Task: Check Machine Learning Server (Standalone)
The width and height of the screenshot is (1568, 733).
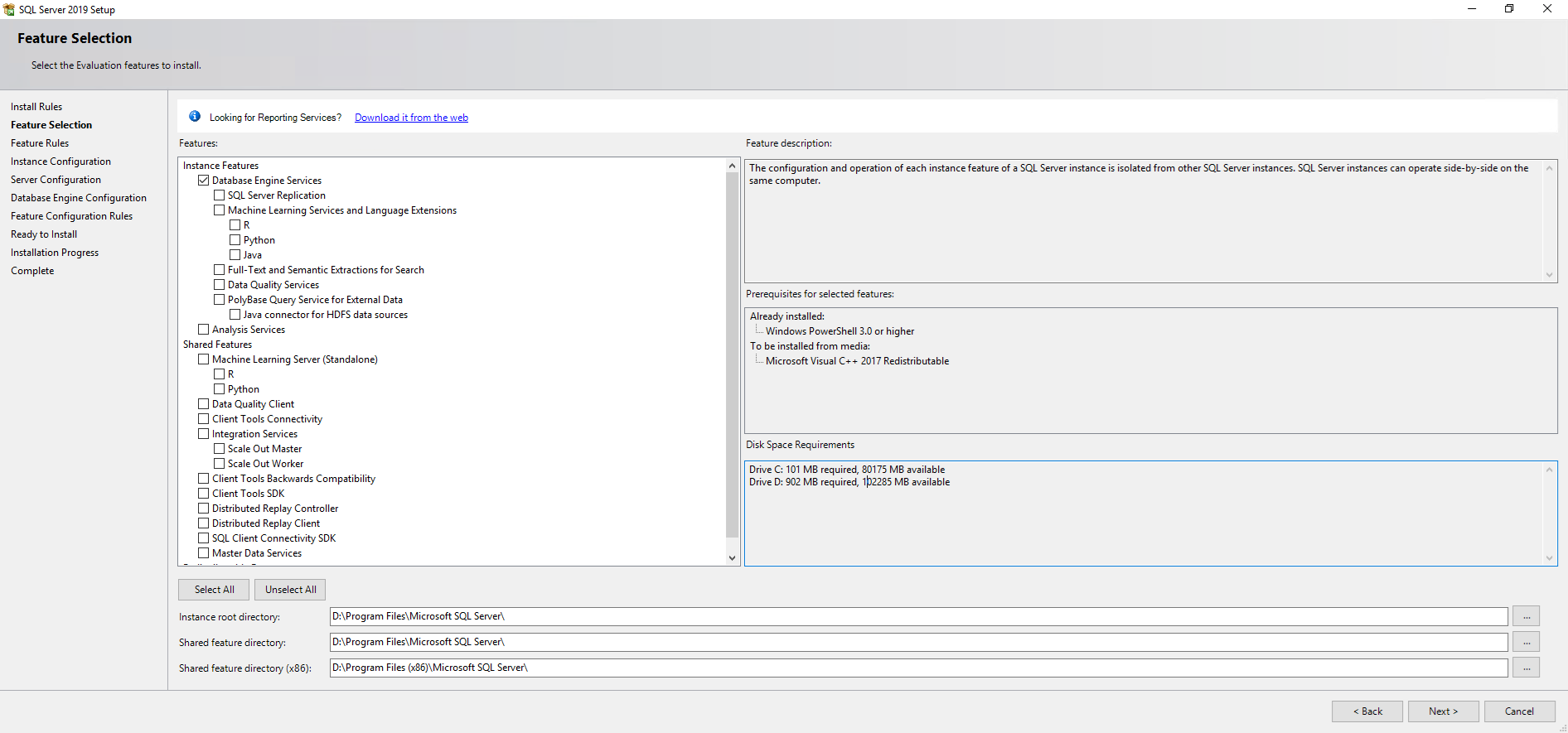Action: click(203, 359)
